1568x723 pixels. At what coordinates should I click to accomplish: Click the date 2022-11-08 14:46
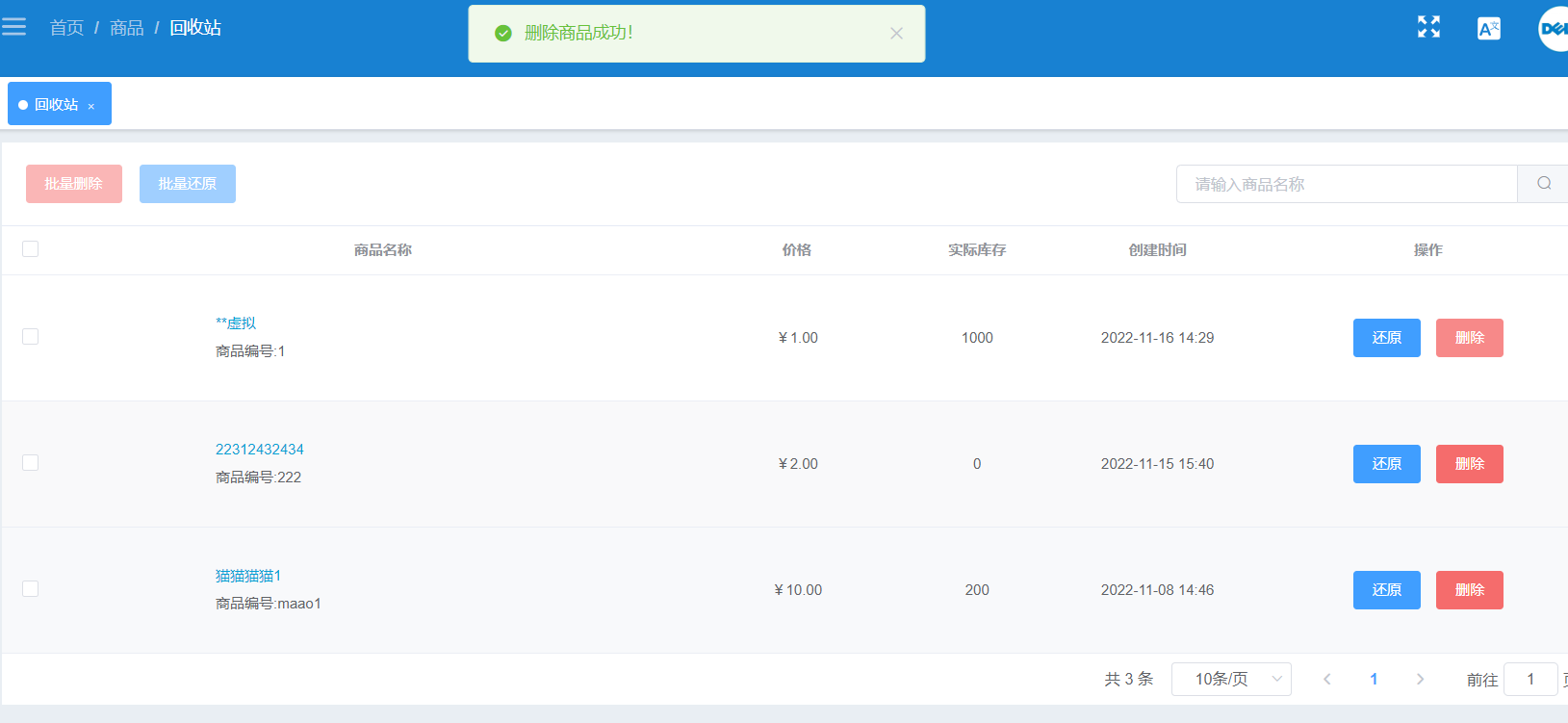point(1158,590)
